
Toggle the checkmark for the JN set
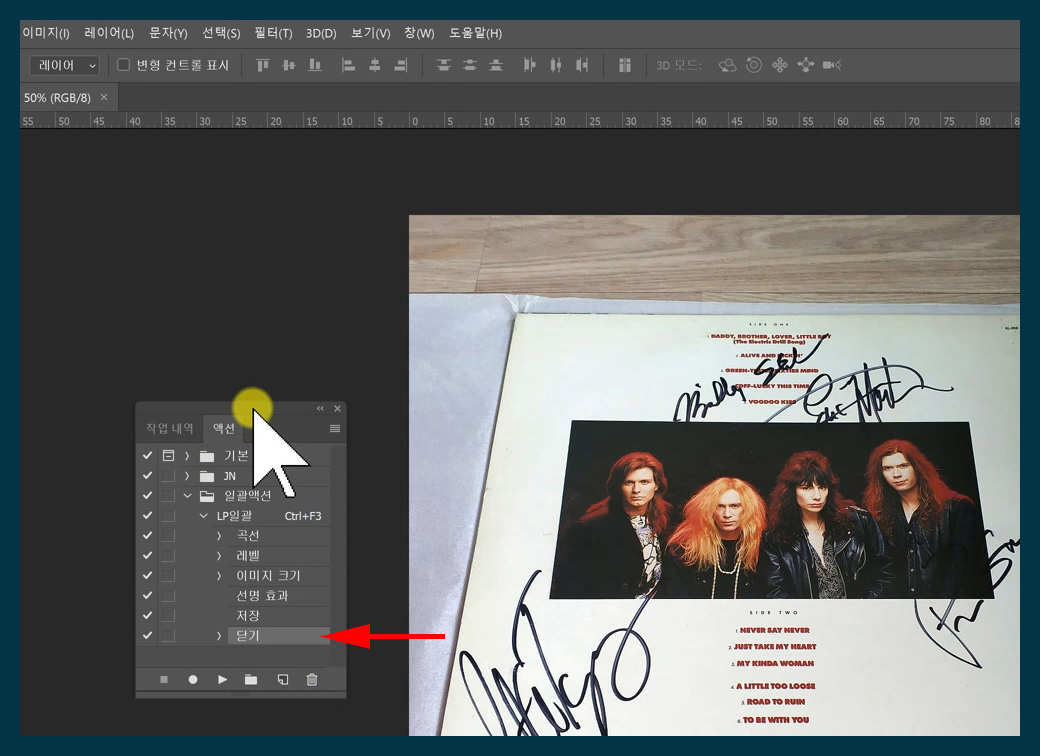click(147, 475)
